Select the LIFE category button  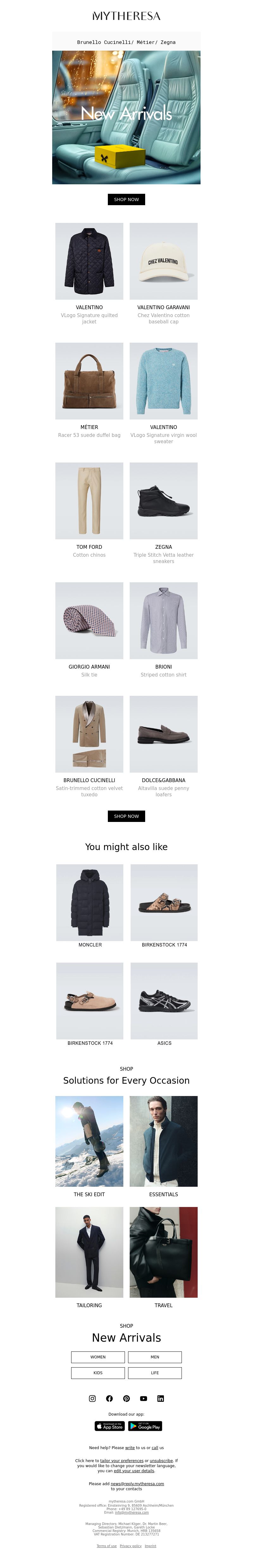155,1373
